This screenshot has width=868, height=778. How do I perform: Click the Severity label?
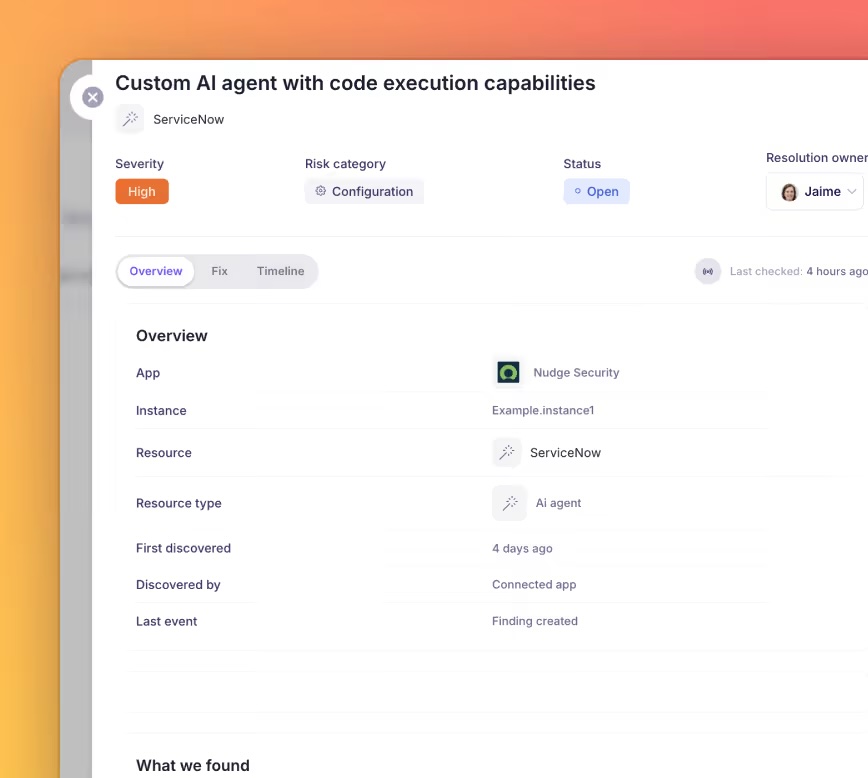pyautogui.click(x=140, y=164)
